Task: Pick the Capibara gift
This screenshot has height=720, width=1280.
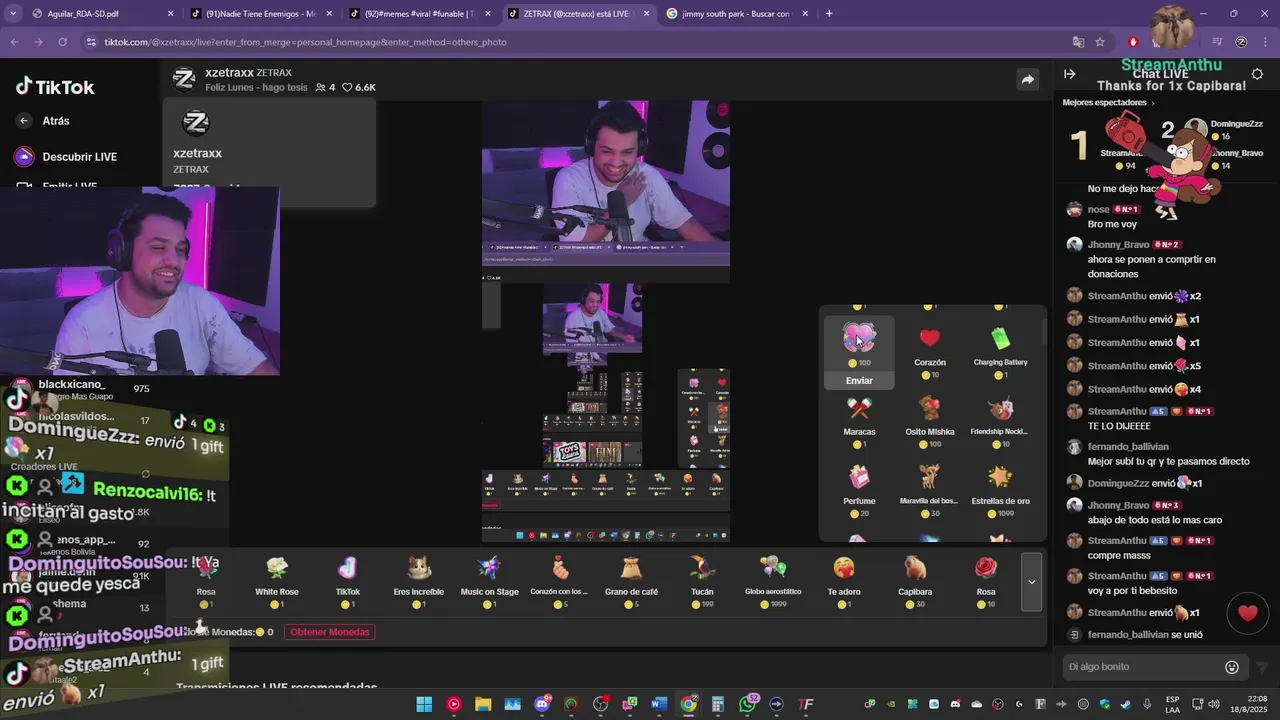Action: [x=915, y=581]
